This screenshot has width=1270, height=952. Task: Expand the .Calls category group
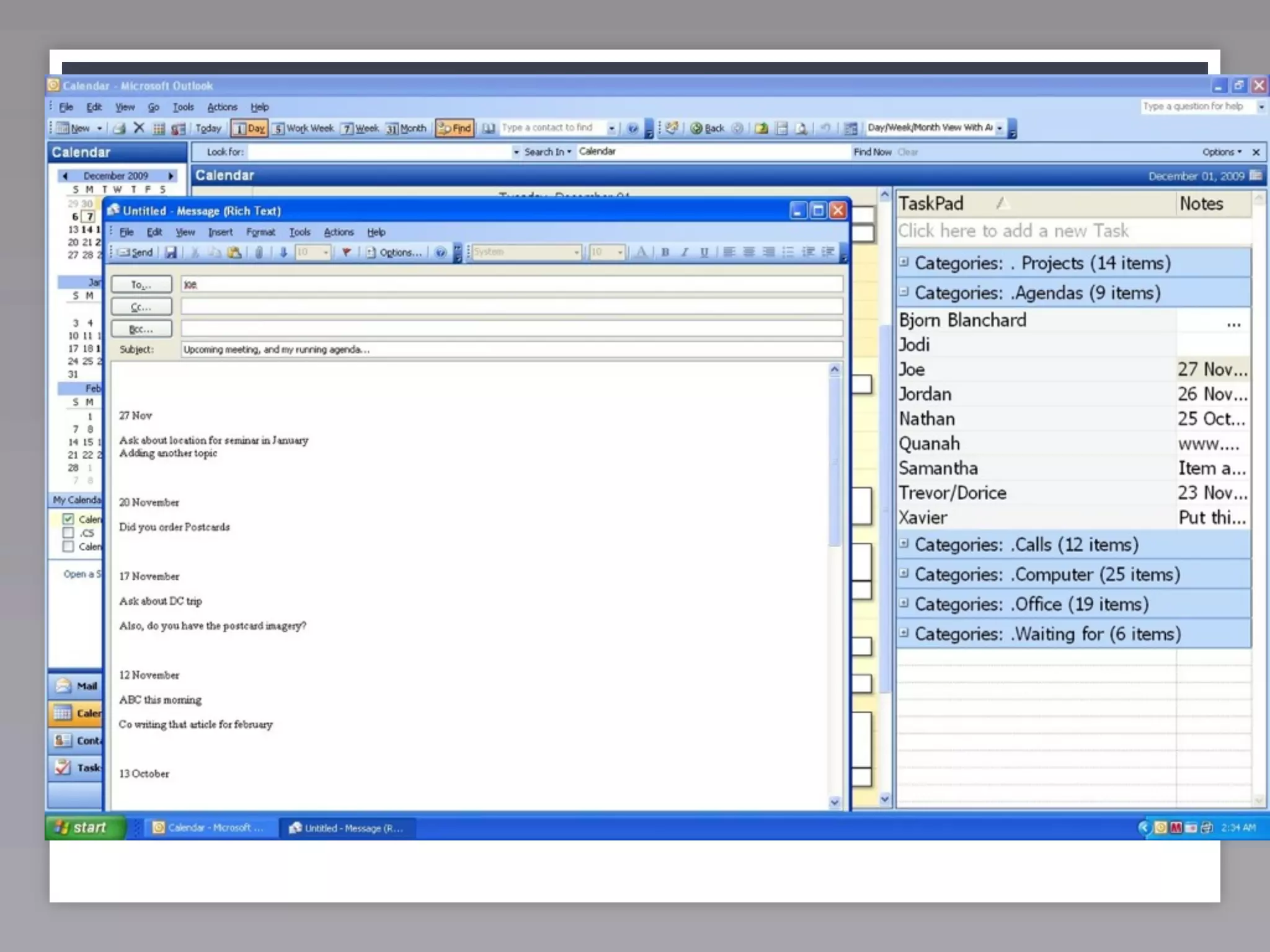(x=904, y=544)
